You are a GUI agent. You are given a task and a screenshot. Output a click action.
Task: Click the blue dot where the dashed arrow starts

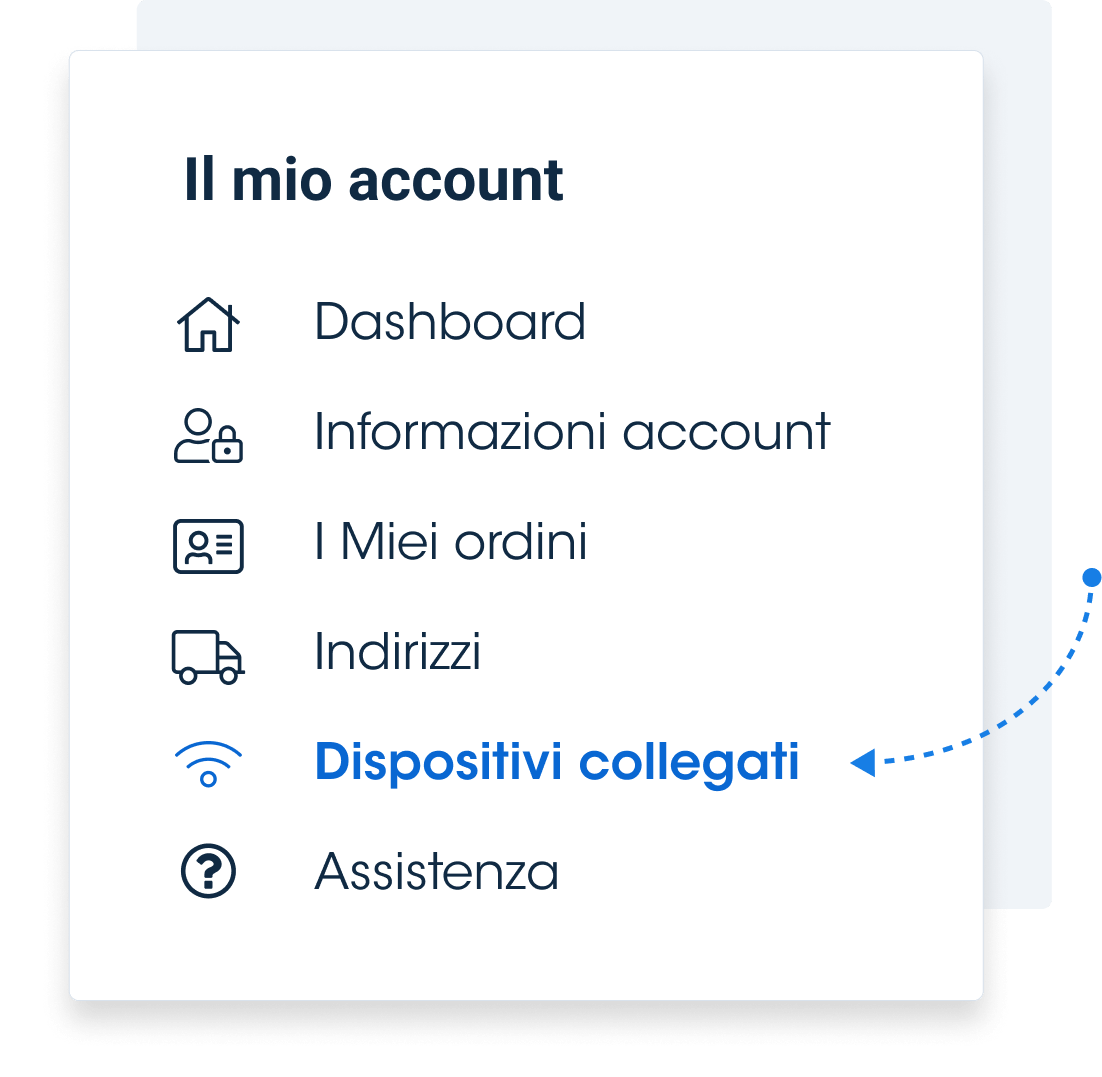pos(1091,577)
